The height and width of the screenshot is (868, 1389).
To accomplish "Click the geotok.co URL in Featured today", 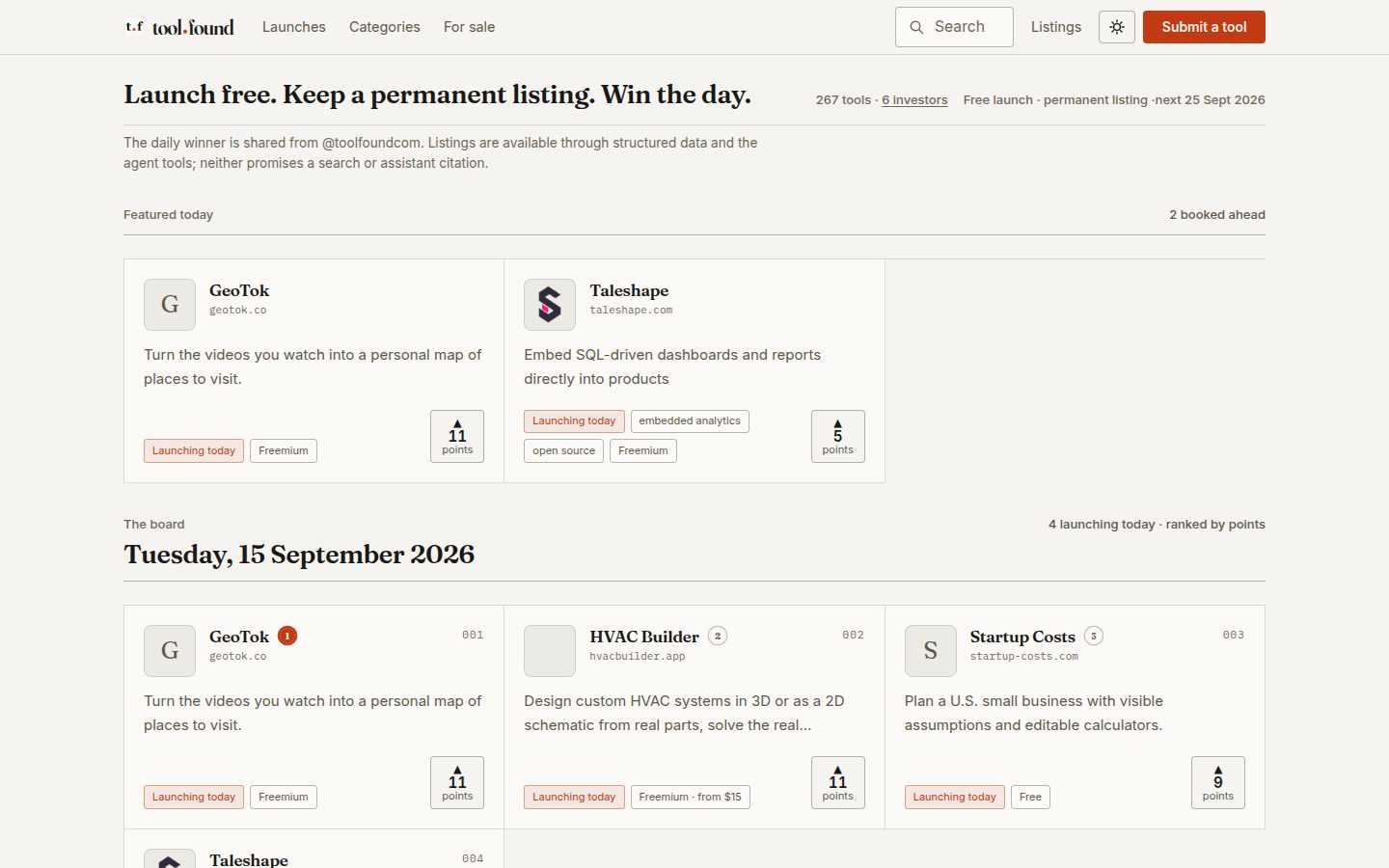I will pyautogui.click(x=238, y=311).
